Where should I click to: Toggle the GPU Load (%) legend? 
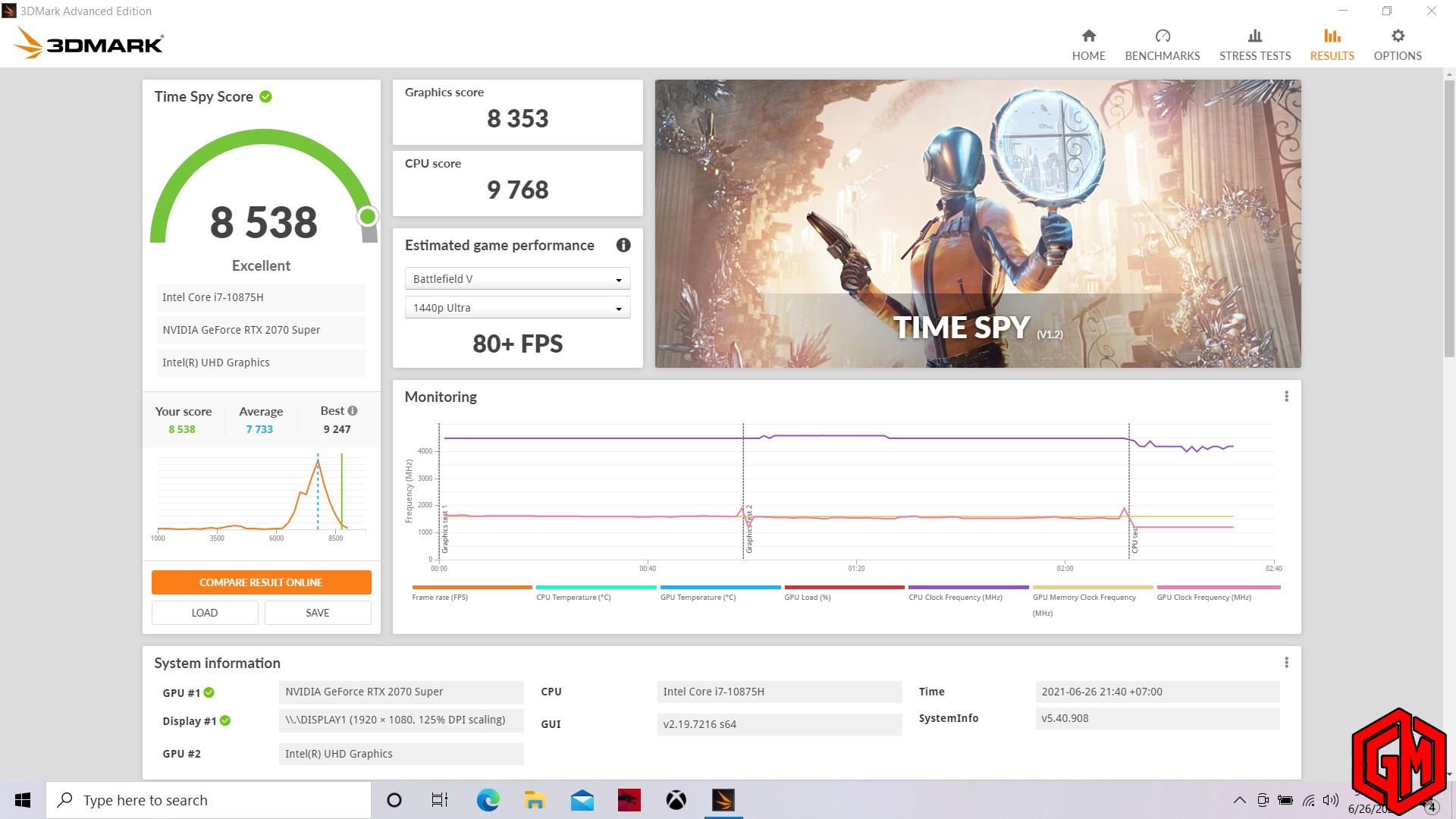click(x=844, y=593)
